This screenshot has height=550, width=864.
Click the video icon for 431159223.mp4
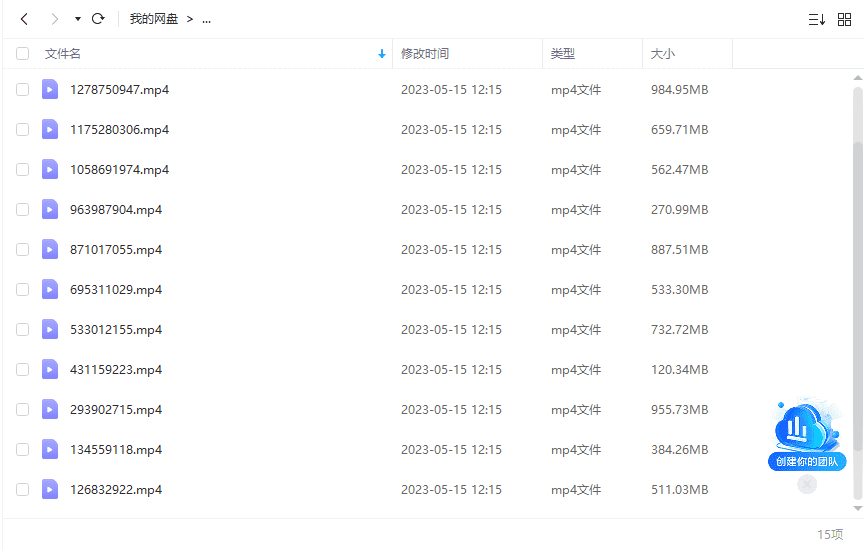[x=50, y=370]
